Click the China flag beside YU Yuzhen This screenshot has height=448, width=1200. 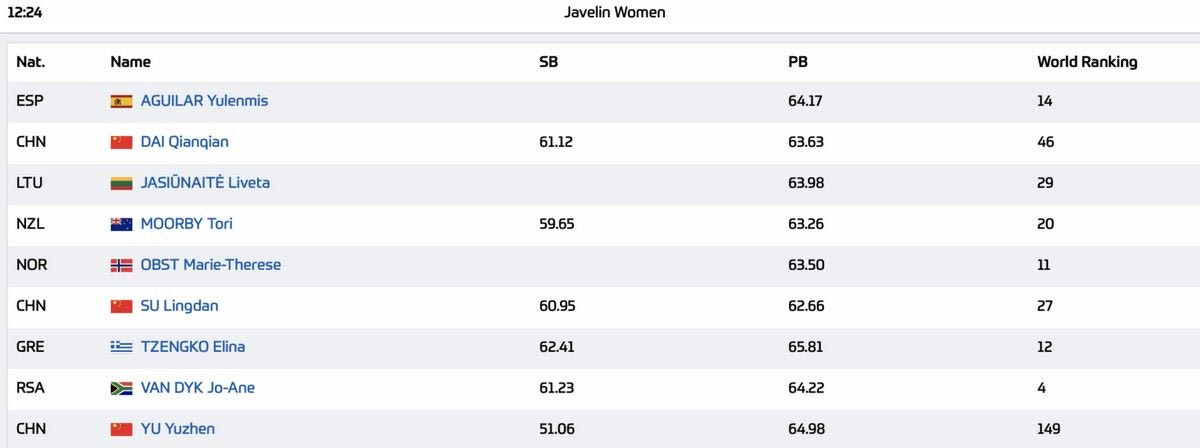(121, 429)
